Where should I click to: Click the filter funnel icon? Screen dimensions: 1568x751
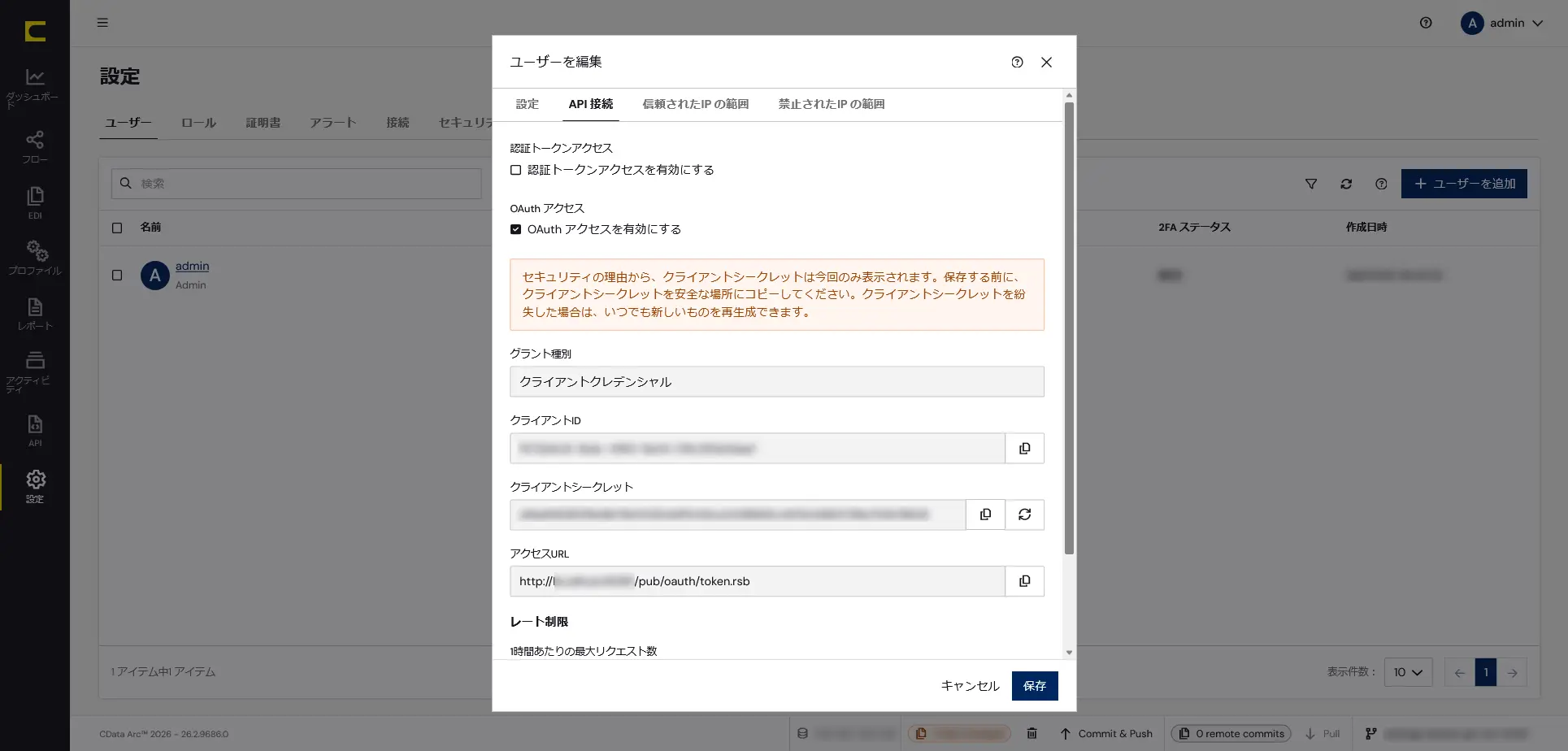point(1311,184)
